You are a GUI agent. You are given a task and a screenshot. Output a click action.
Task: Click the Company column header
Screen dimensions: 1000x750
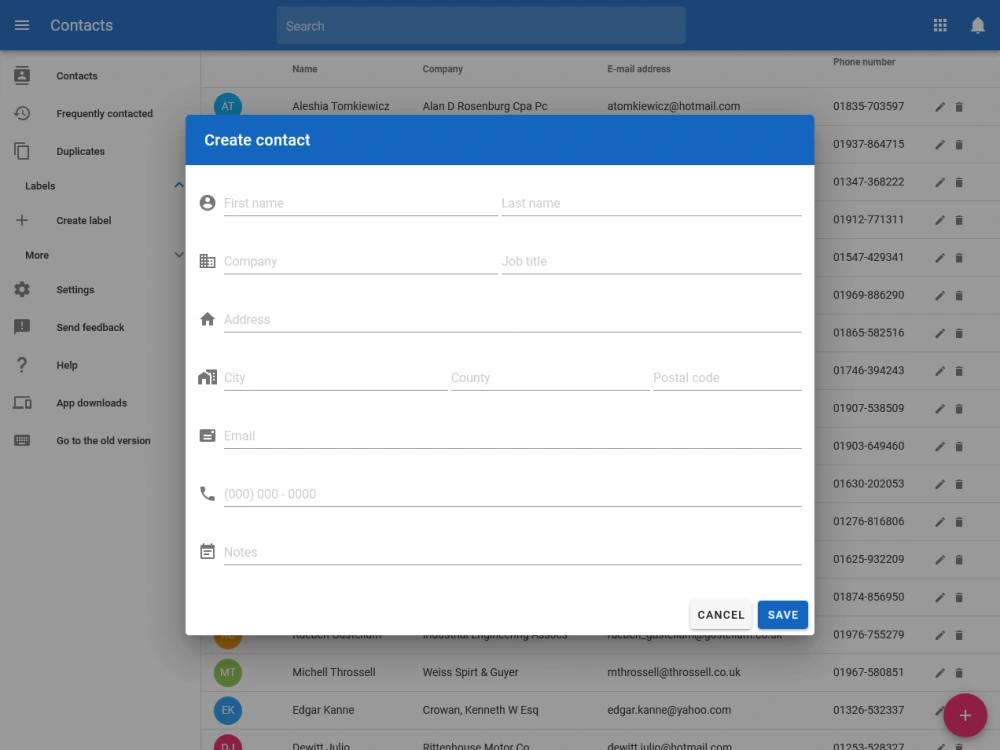click(443, 69)
